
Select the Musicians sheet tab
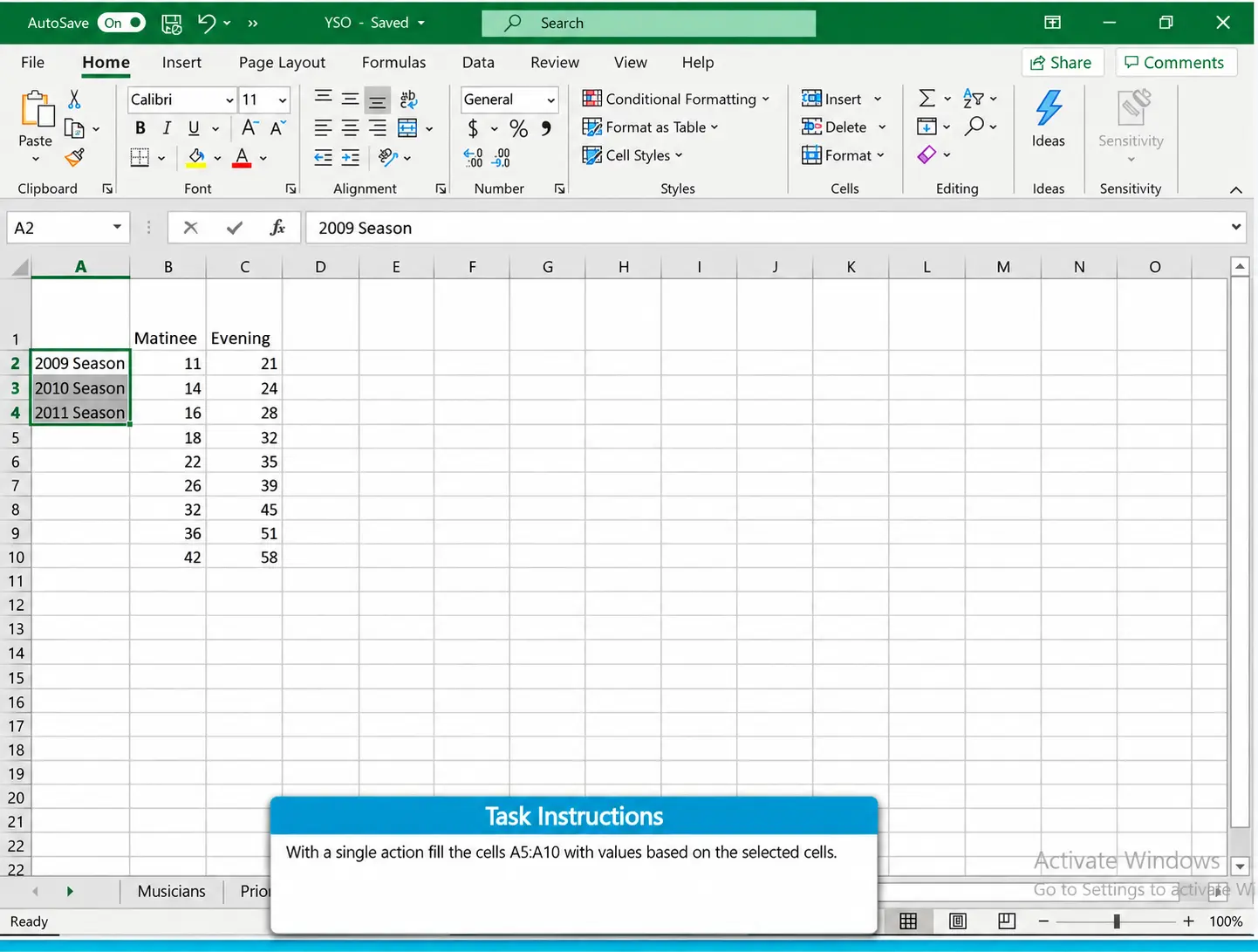click(172, 891)
